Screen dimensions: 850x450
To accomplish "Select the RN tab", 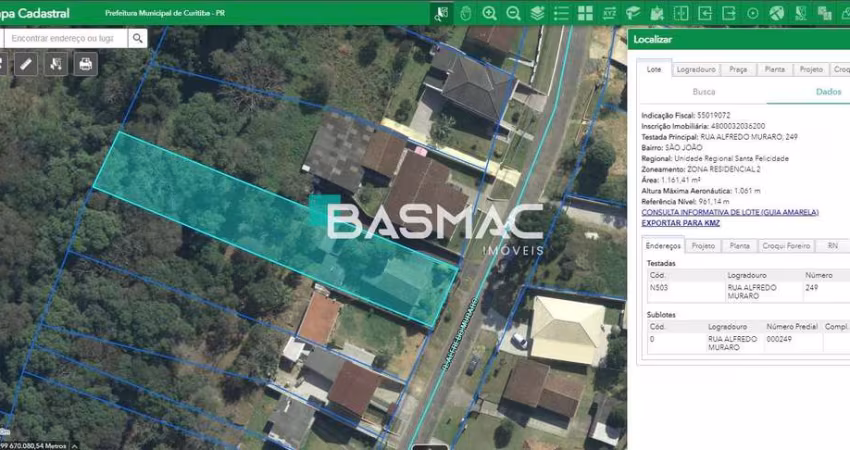I will (x=833, y=246).
